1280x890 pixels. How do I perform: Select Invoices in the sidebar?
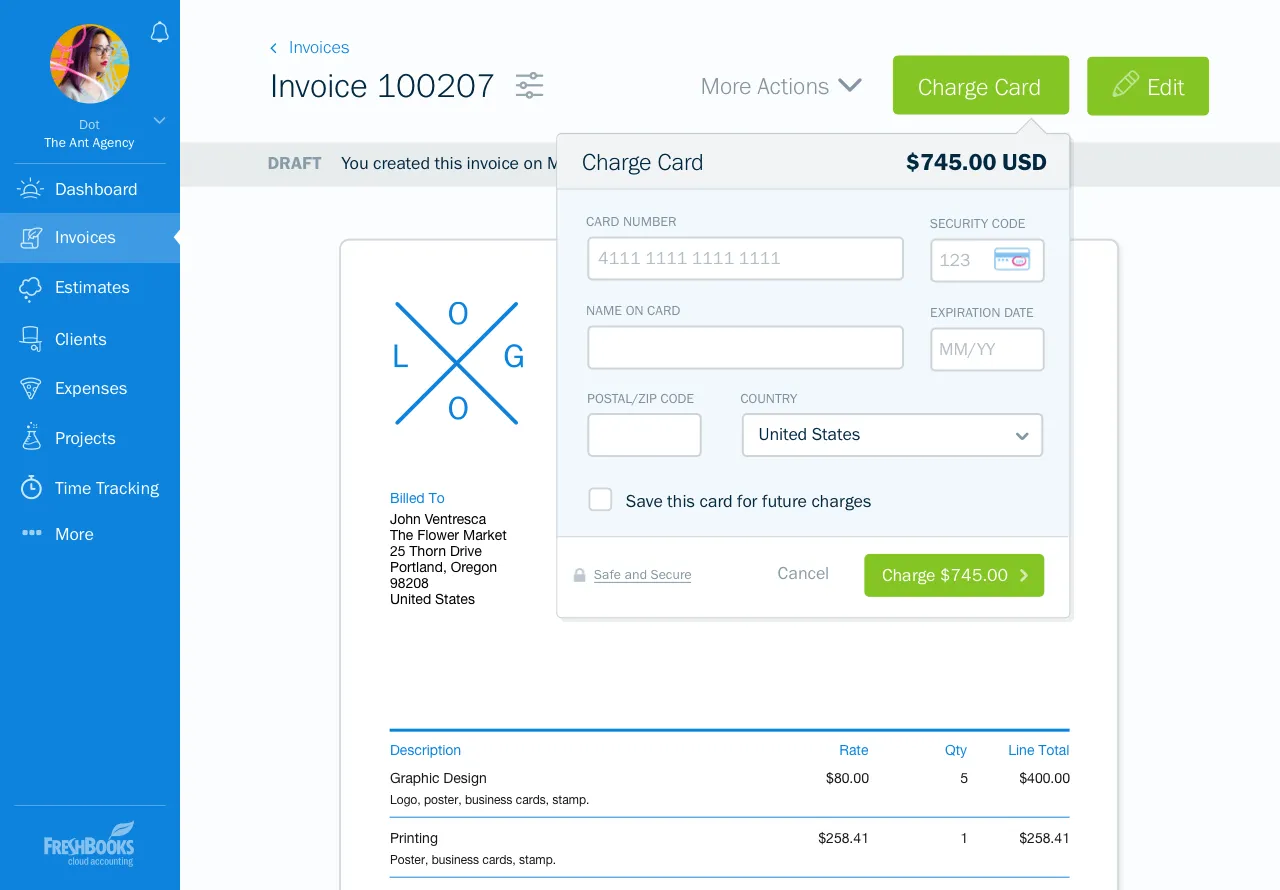[x=85, y=238]
